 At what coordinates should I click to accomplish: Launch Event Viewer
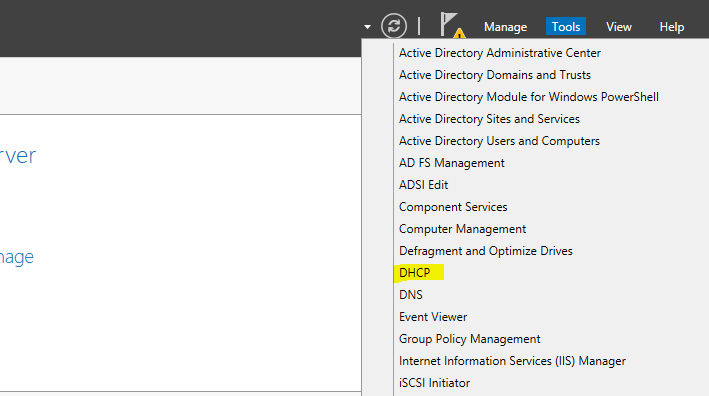pos(433,317)
